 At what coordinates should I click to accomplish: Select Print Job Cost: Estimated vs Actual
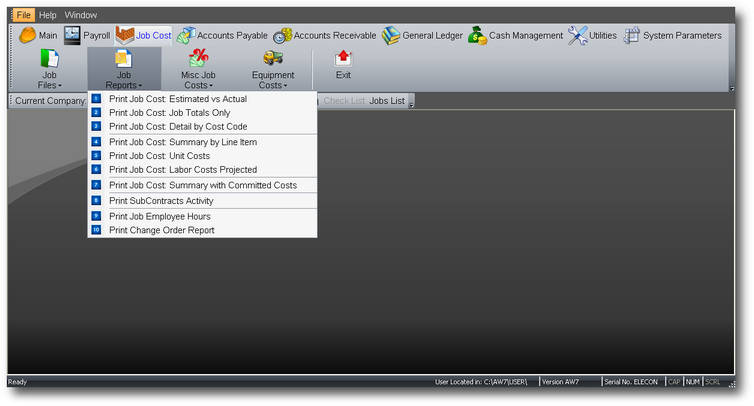(202, 99)
